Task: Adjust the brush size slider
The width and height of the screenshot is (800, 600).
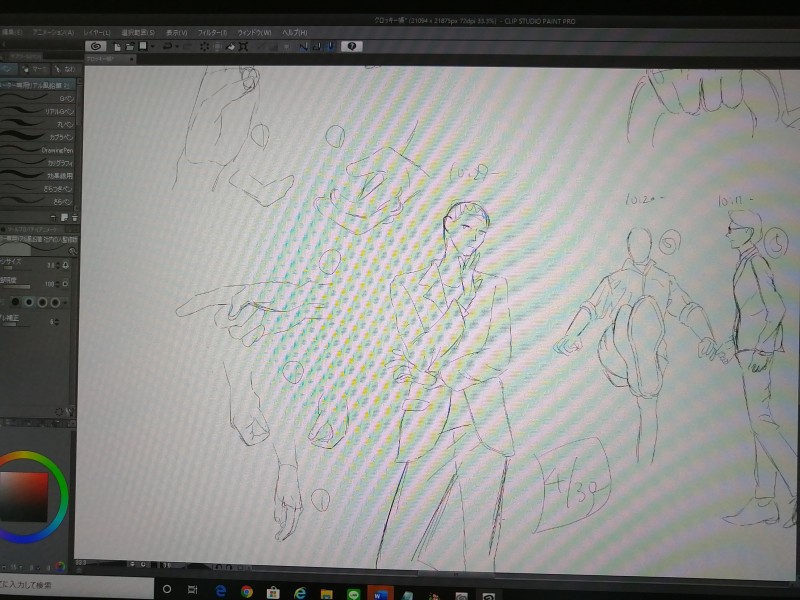Action: tap(19, 269)
